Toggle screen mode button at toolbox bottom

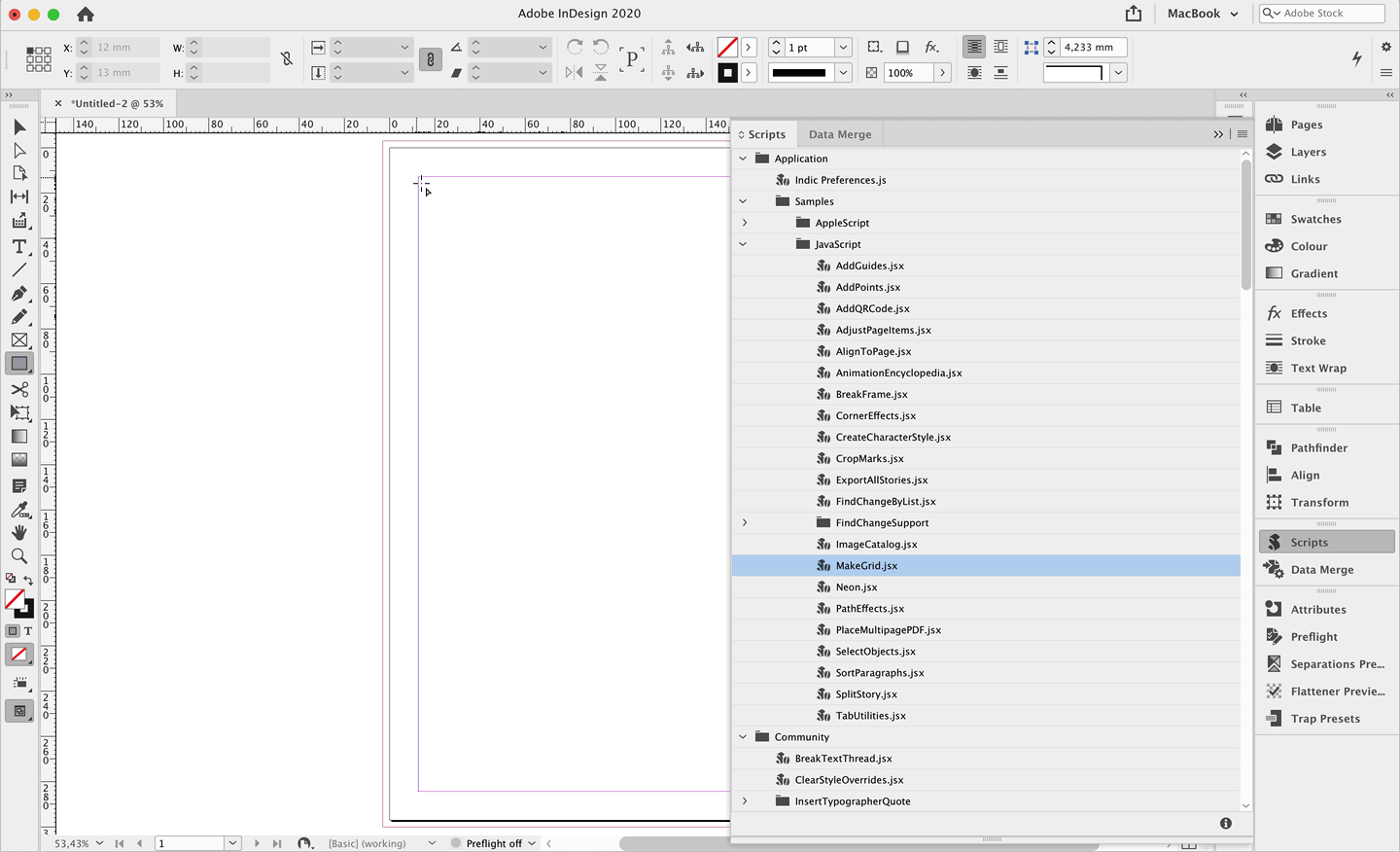tap(19, 711)
